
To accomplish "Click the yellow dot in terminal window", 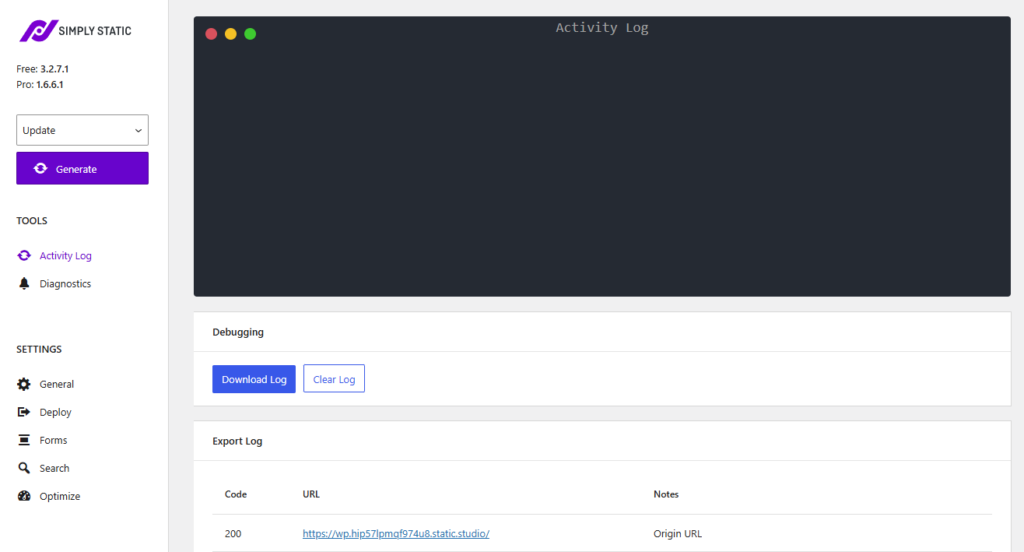I will click(231, 34).
